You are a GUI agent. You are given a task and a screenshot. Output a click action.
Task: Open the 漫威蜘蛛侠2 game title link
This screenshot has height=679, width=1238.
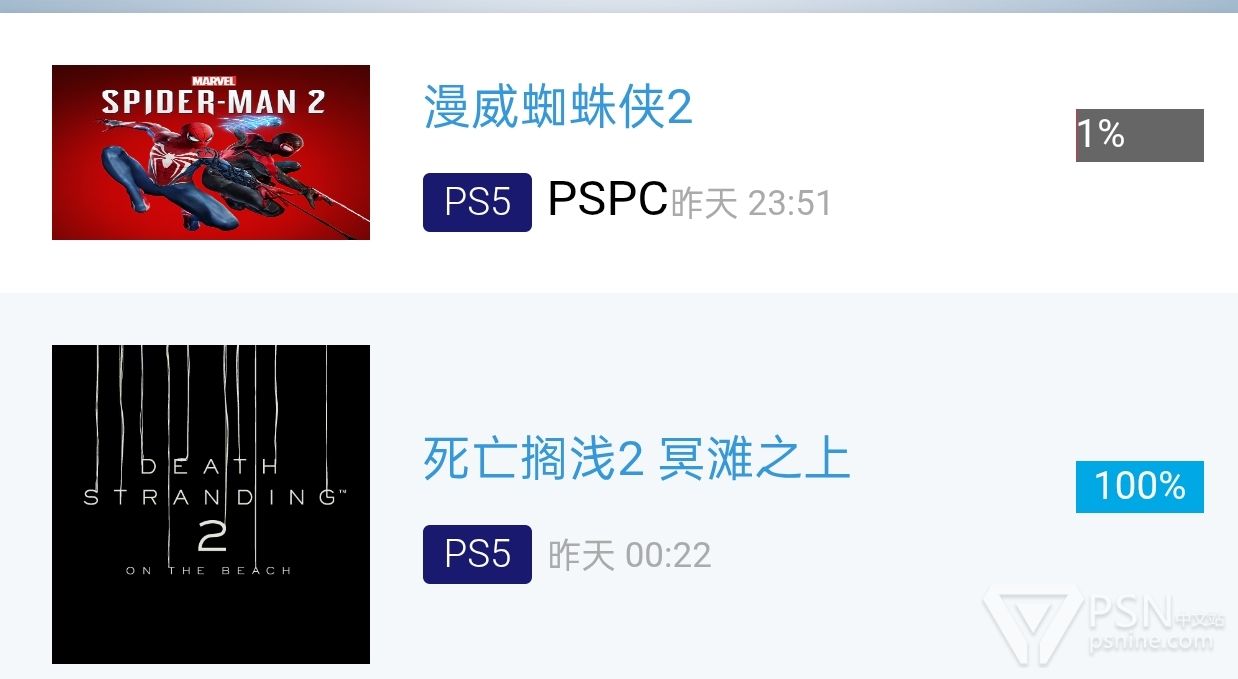click(x=558, y=107)
